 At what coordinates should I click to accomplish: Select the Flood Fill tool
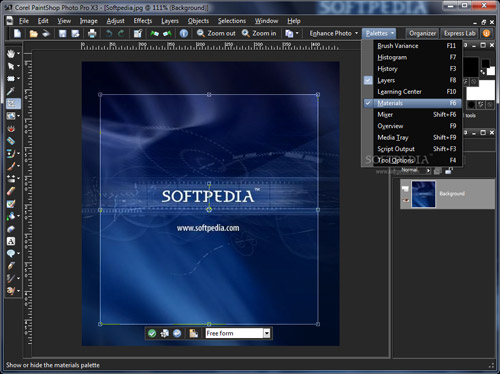pyautogui.click(x=11, y=216)
